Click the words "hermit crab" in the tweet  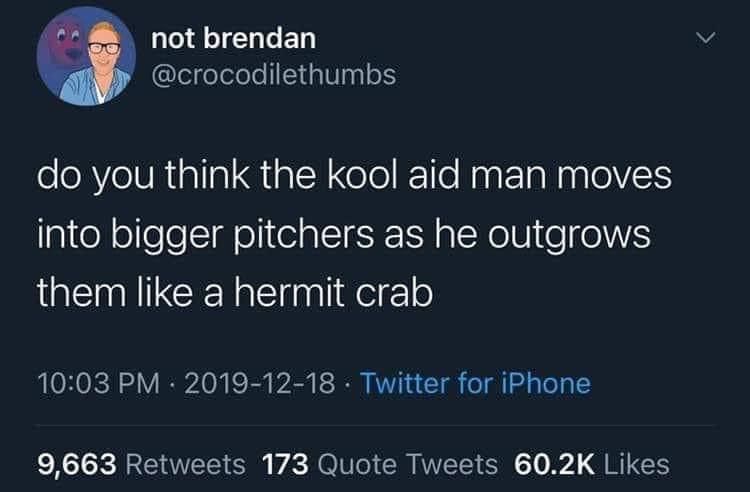click(333, 293)
